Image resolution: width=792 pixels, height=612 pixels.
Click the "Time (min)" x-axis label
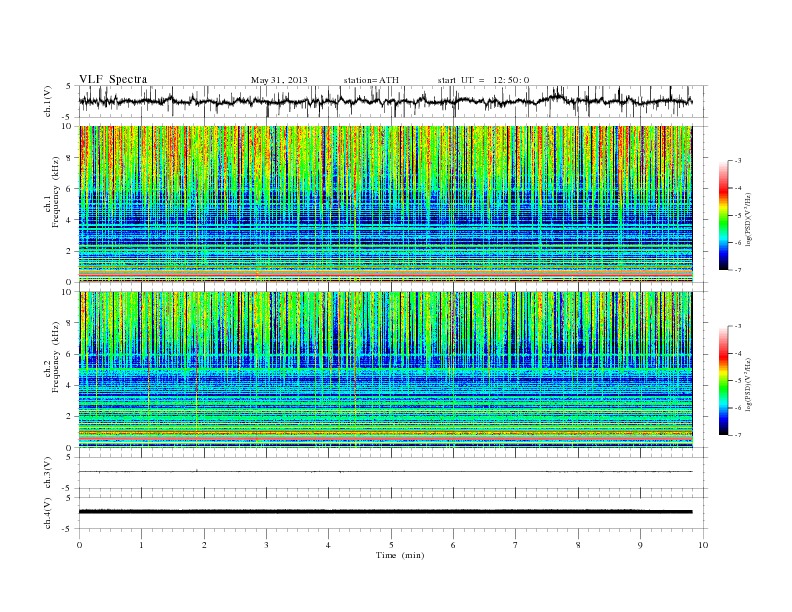click(400, 555)
